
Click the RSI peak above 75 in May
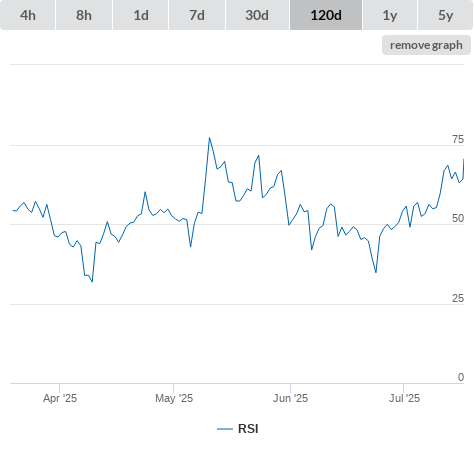pos(209,138)
